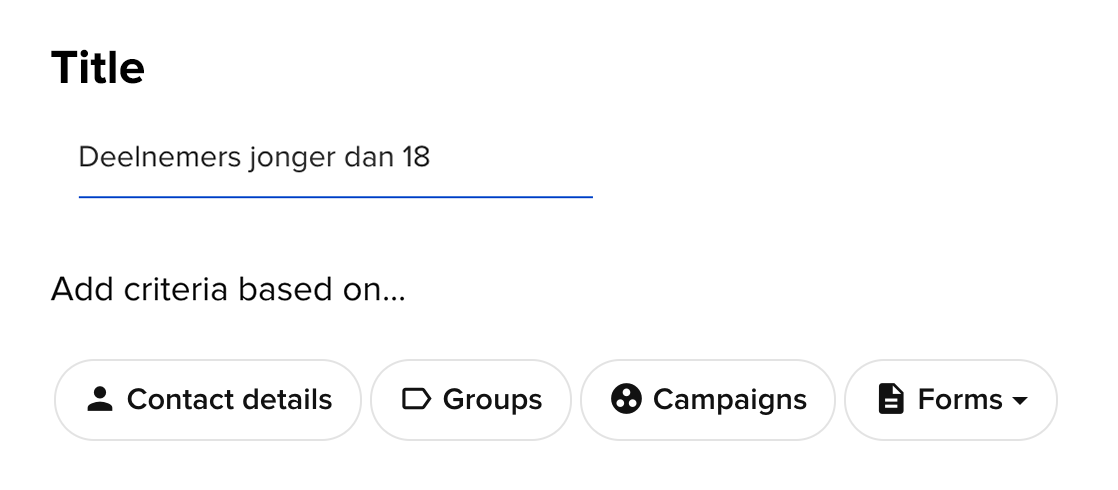Screen dimensions: 1118x490
Task: Click the 'Groups' text label
Action: 492,400
